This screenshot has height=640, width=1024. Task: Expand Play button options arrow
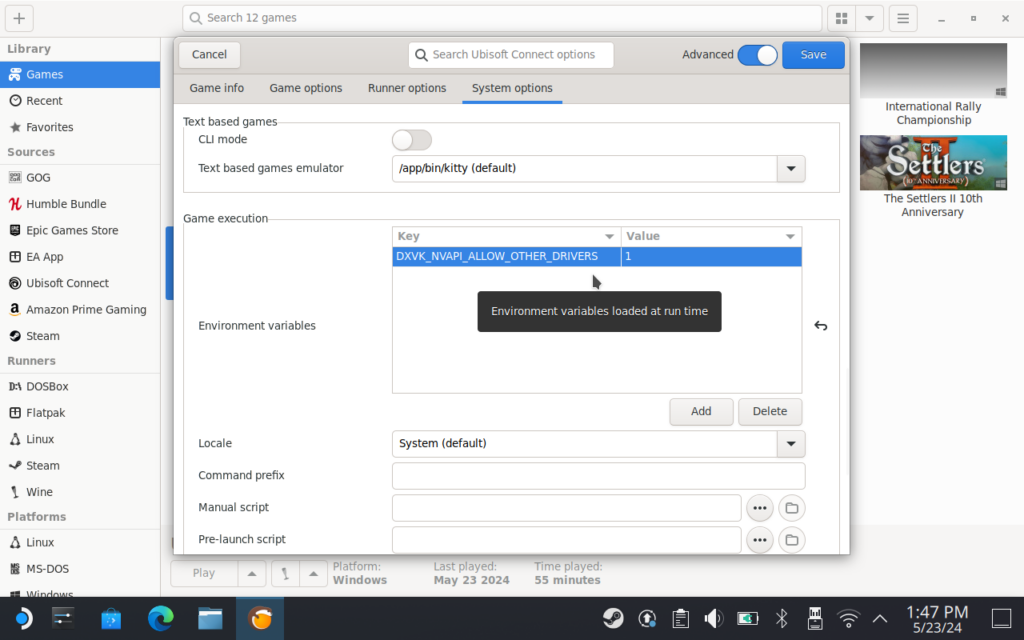coord(251,573)
